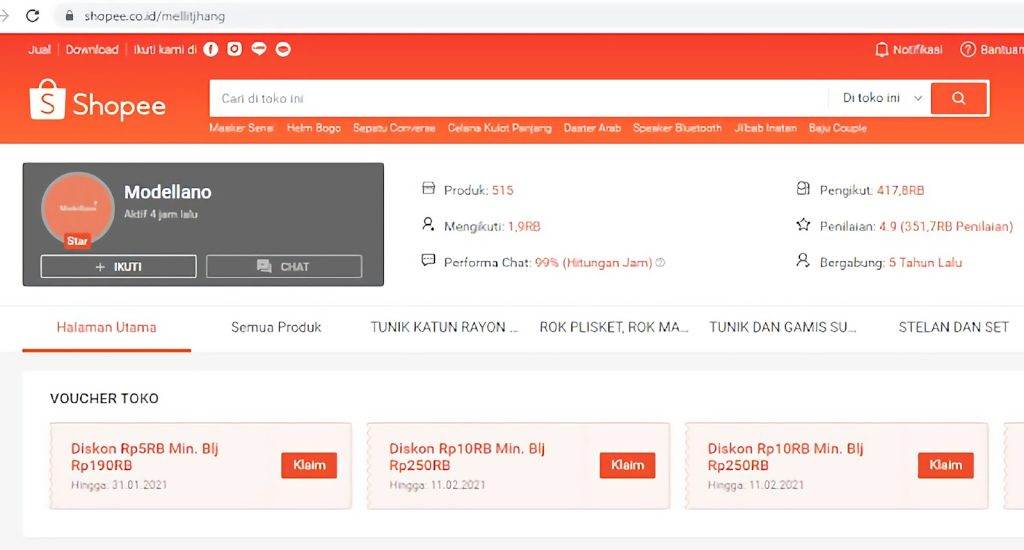1024x550 pixels.
Task: Follow the shop with IKUTI button
Action: (118, 267)
